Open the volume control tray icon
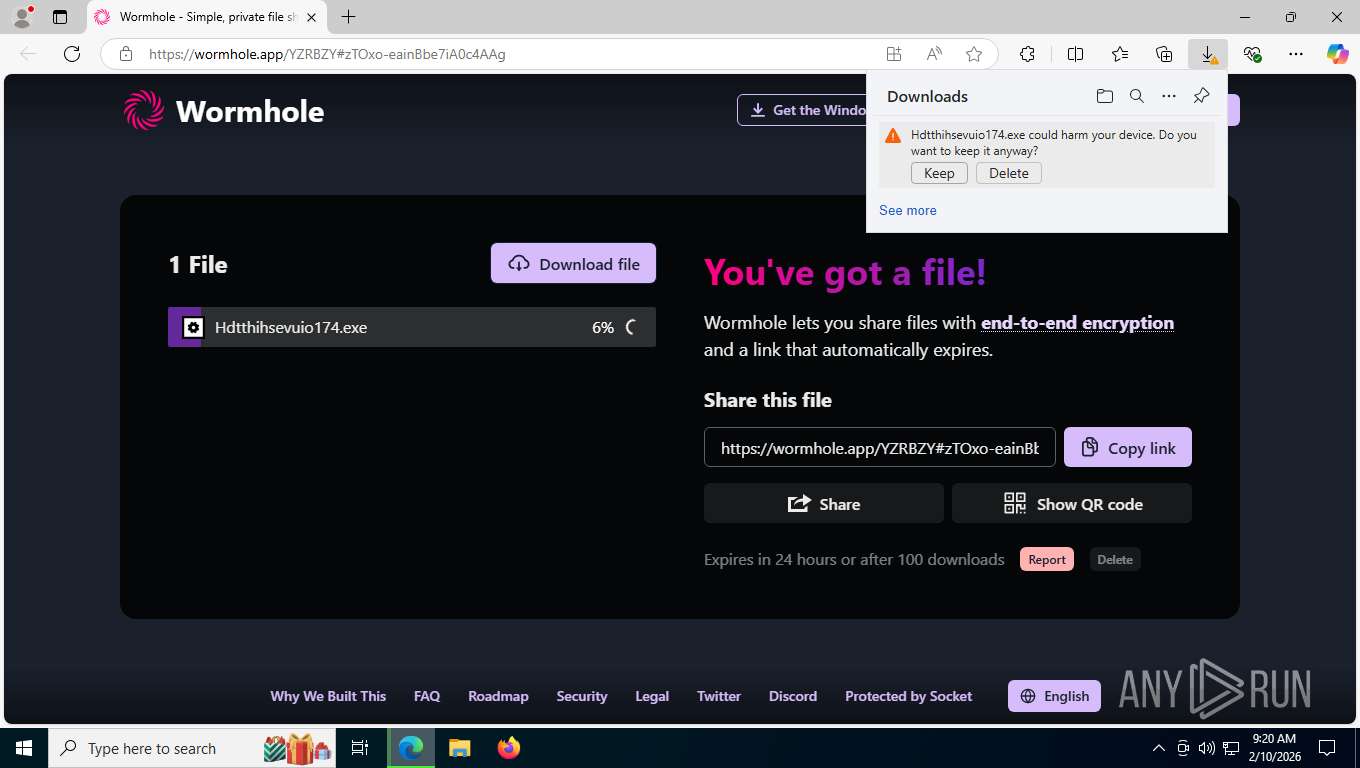Viewport: 1360px width, 768px height. [1206, 748]
